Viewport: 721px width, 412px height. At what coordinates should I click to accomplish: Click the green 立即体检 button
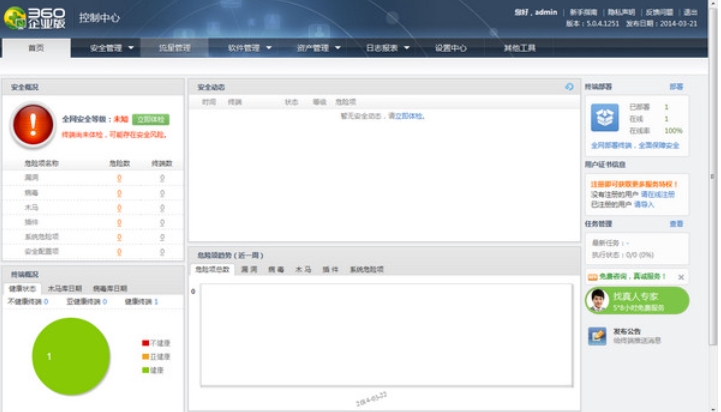tap(151, 120)
